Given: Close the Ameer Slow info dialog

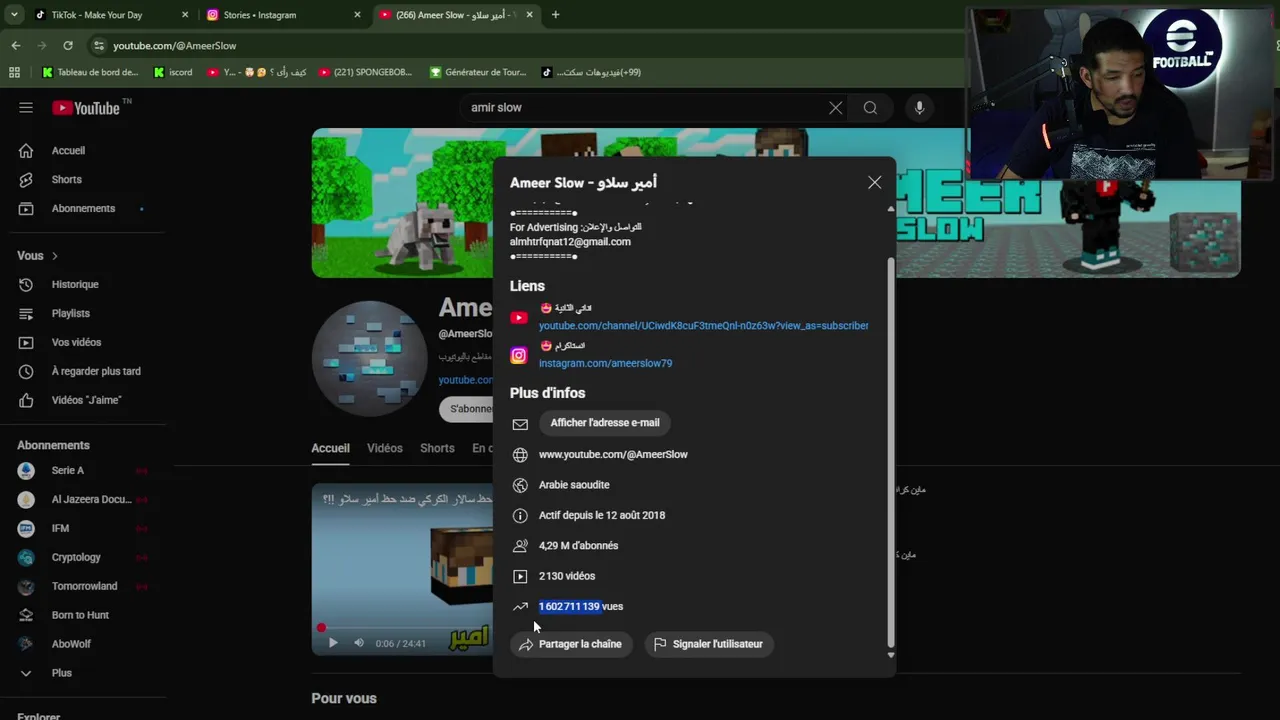Looking at the screenshot, I should pos(875,182).
